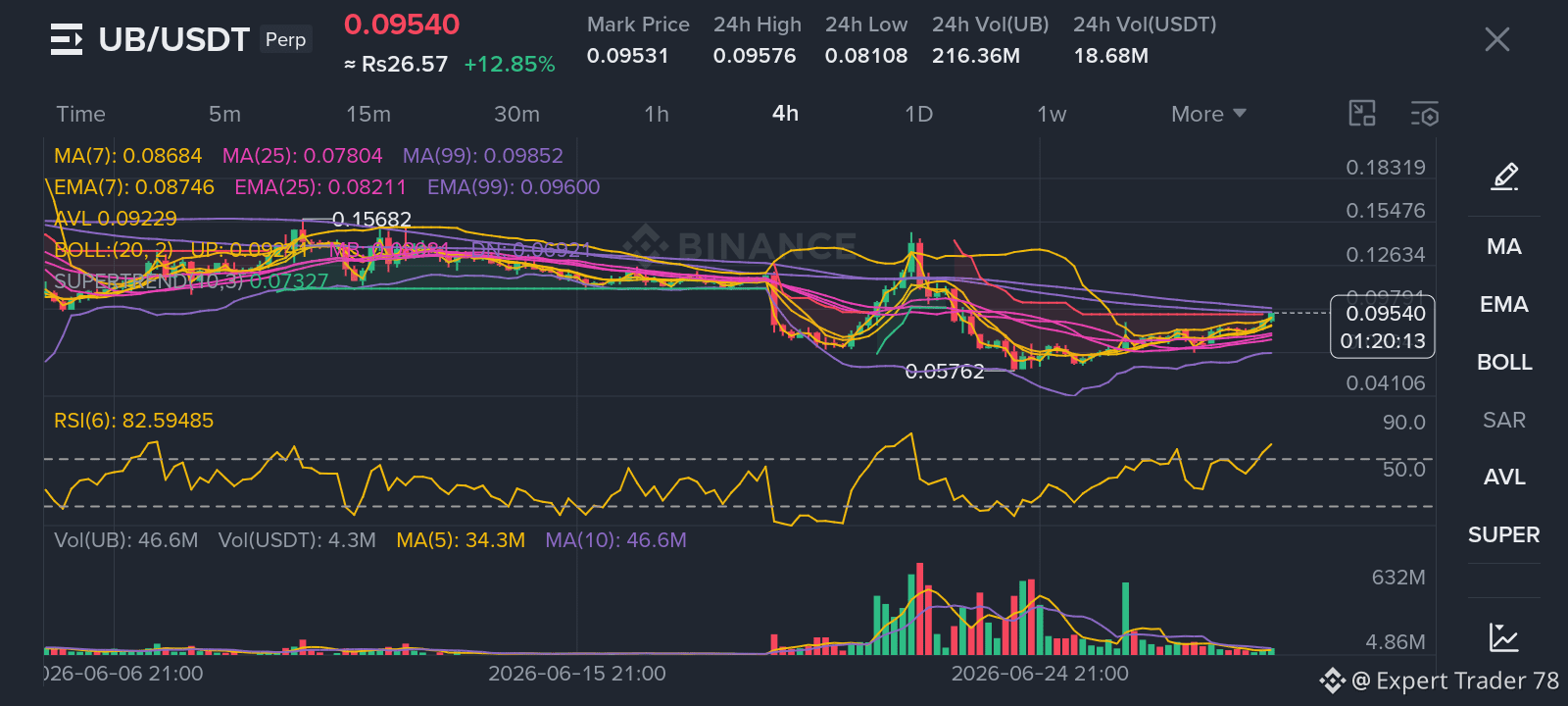This screenshot has height=706, width=1568.
Task: Click the MA(25): 0.07804 legend
Action: tap(302, 156)
